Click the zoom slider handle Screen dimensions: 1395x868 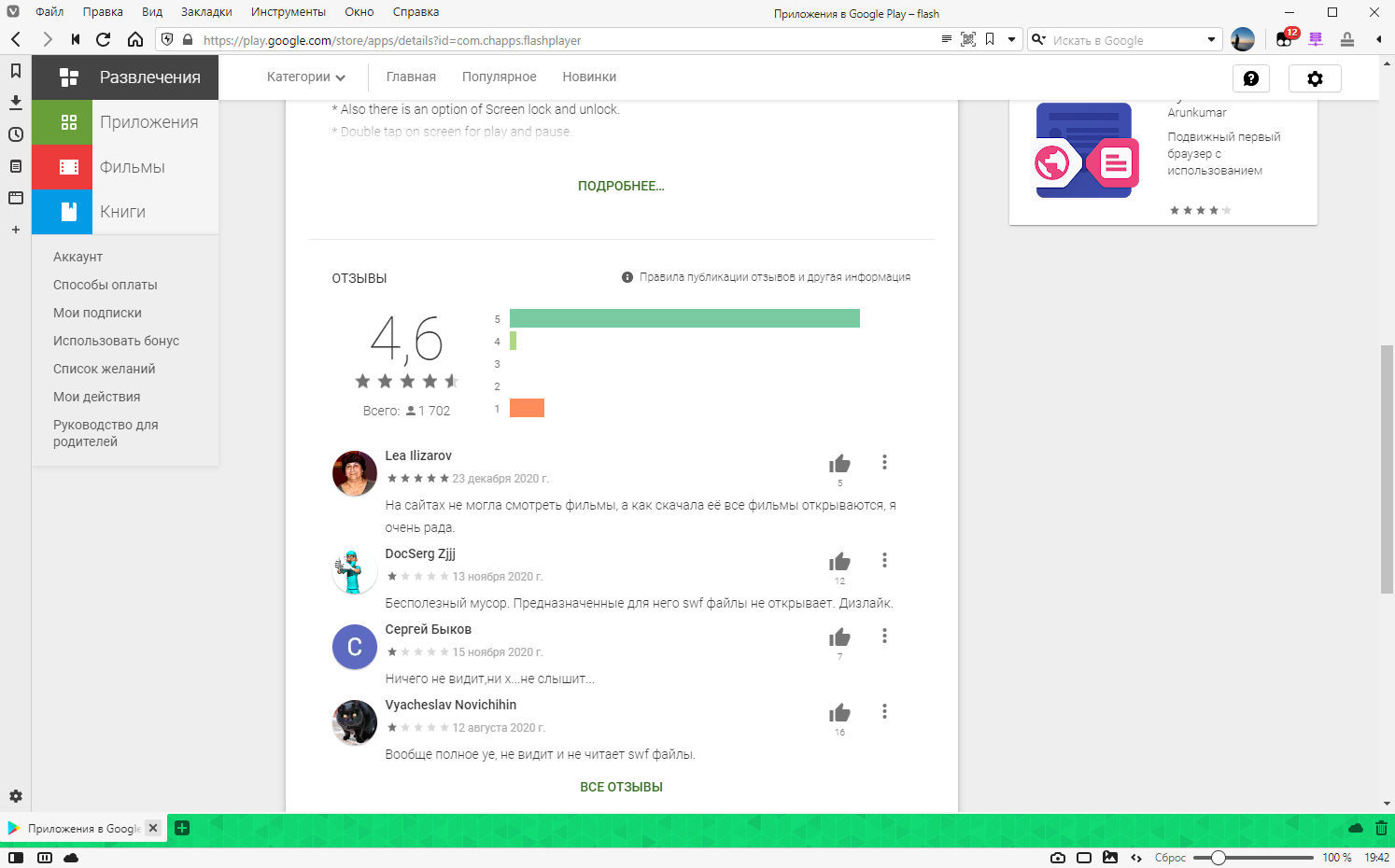point(1218,857)
